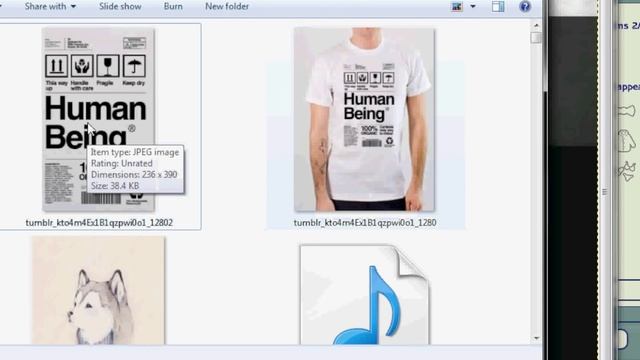Click the scrollbar down arrow

[536, 338]
